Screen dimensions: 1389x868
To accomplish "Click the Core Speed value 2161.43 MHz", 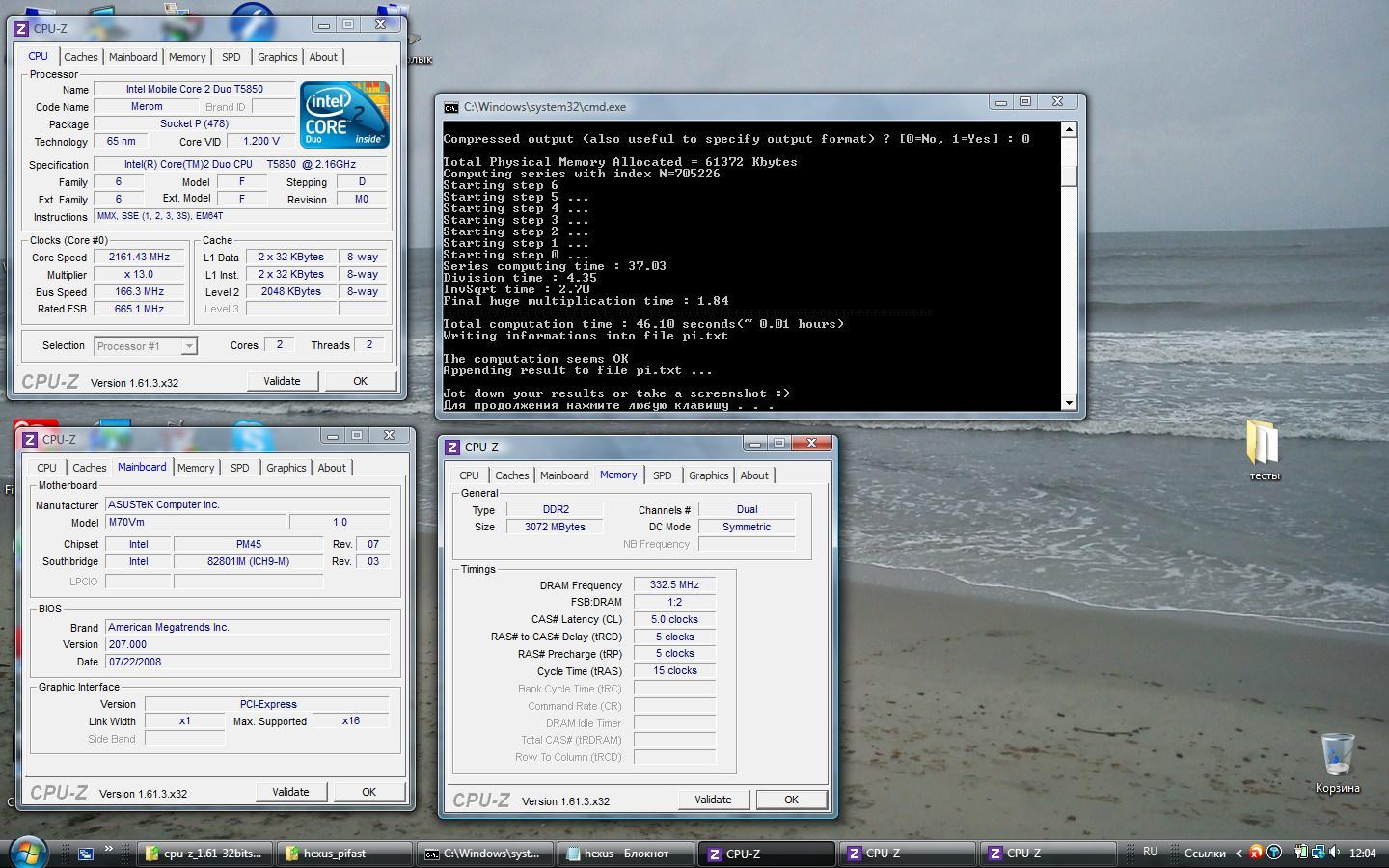I will tap(140, 258).
